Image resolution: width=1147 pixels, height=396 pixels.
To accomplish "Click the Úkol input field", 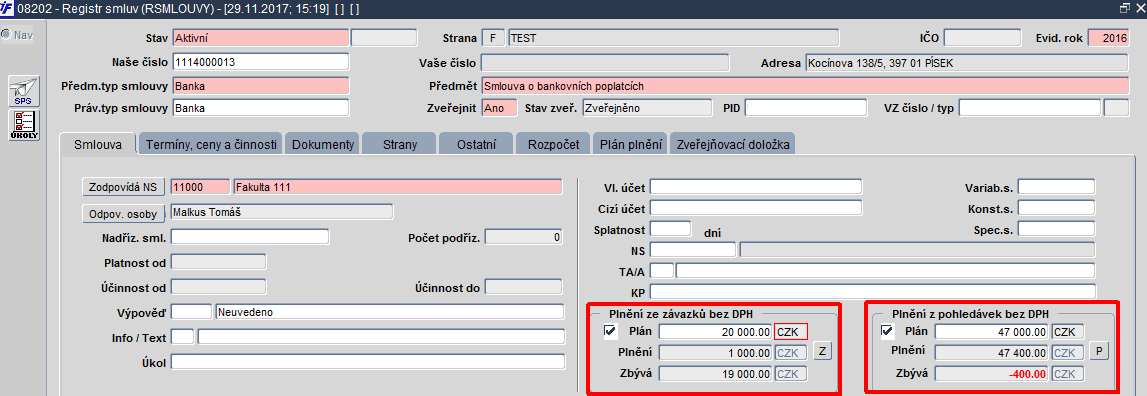I will pos(368,362).
